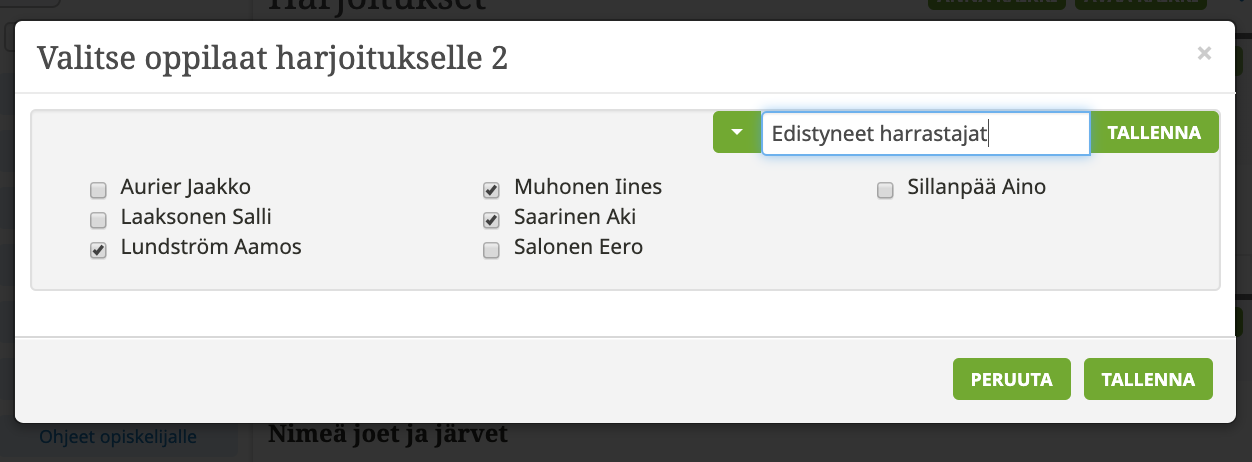This screenshot has width=1252, height=462.
Task: Click the Saarinen Aki name text
Action: point(575,217)
